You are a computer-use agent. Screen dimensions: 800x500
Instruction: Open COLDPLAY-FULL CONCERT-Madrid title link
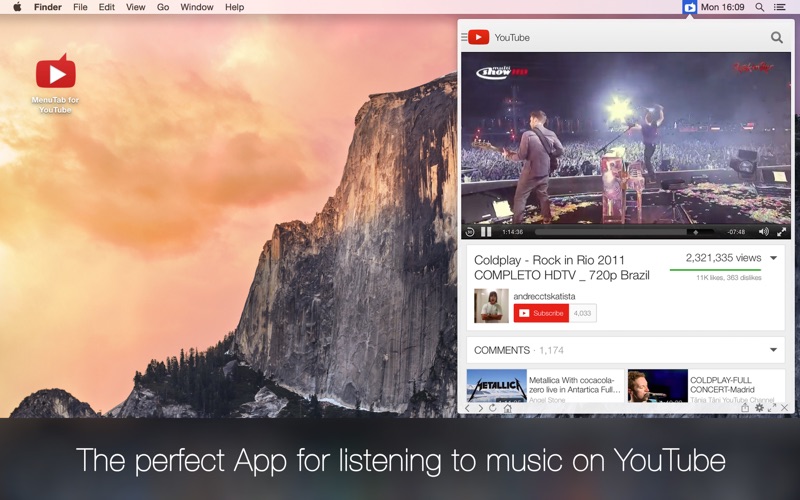coord(722,385)
